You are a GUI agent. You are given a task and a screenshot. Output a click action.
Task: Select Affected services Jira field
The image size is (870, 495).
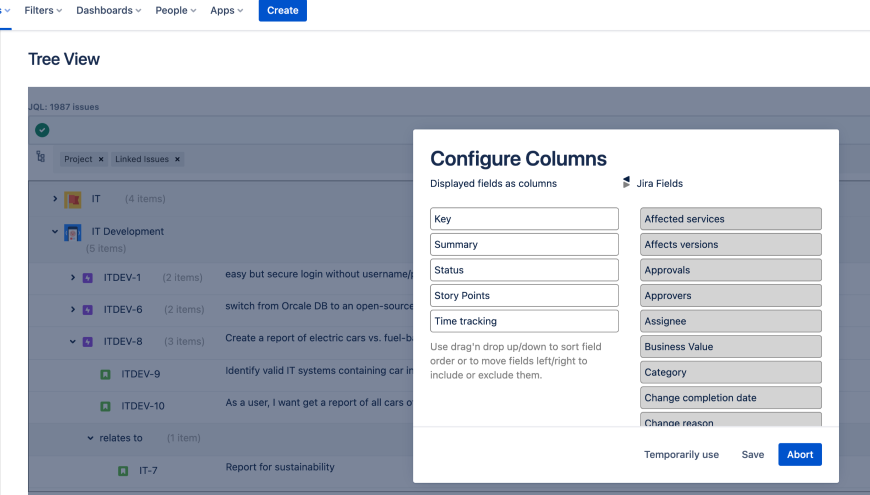(x=731, y=219)
